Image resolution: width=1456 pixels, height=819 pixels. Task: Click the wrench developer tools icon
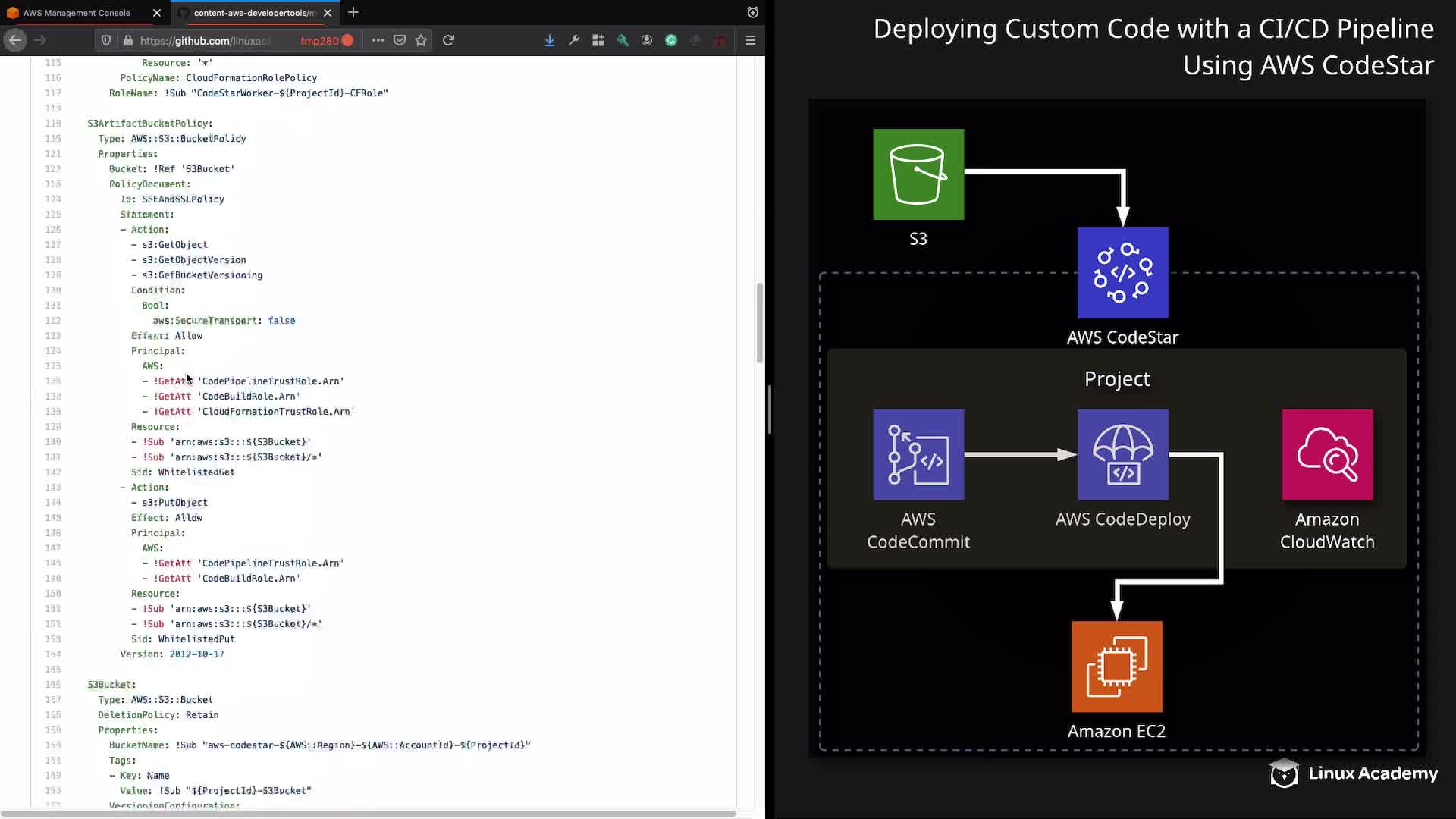(x=574, y=40)
